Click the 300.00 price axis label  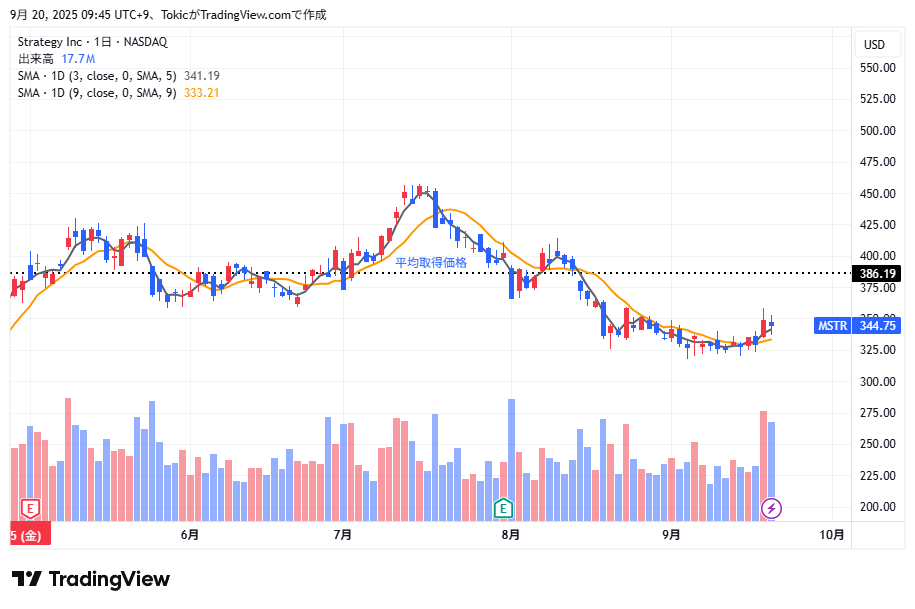(878, 382)
